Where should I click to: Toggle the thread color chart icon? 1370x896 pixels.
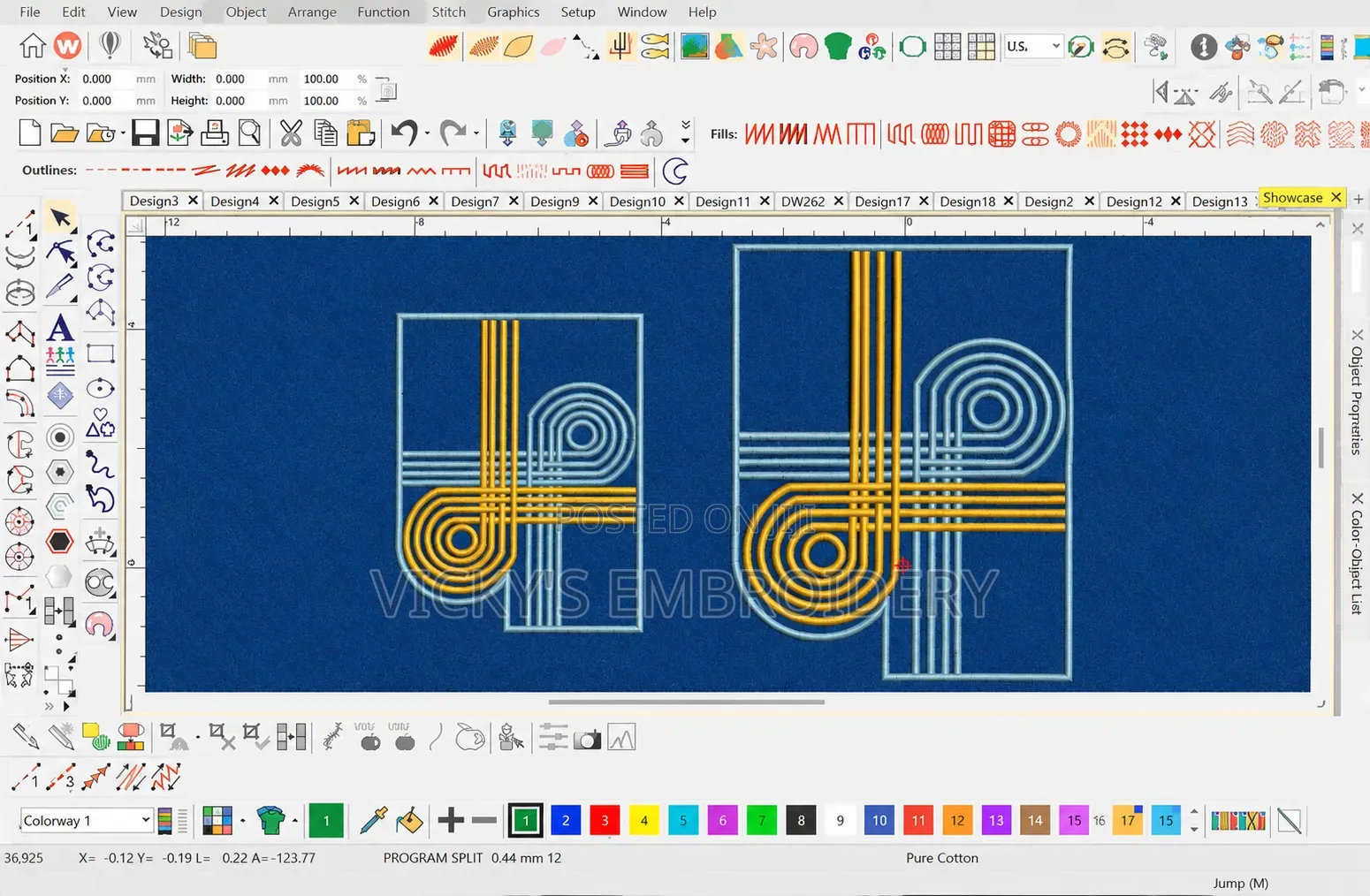point(164,821)
